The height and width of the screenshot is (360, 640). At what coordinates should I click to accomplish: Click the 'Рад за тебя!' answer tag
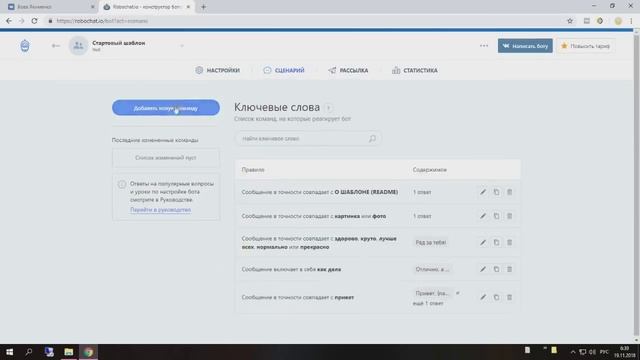click(431, 242)
